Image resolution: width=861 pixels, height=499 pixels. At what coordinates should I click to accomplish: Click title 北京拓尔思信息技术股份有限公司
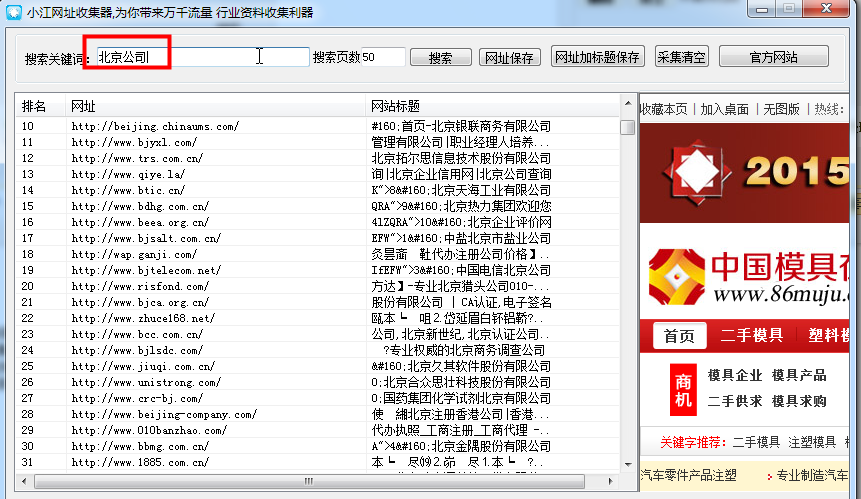tap(461, 158)
